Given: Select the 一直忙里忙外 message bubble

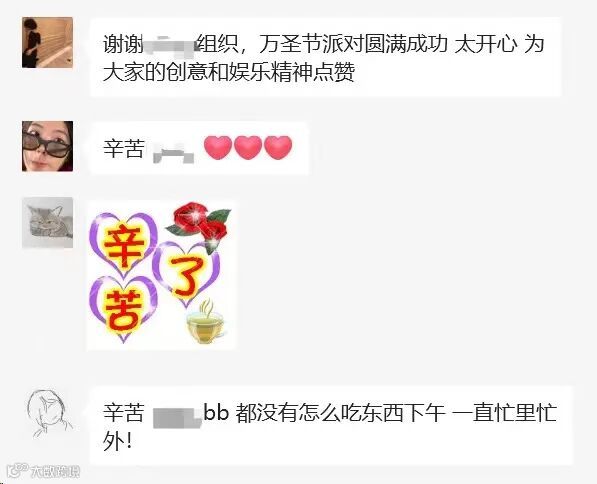Looking at the screenshot, I should click(331, 426).
